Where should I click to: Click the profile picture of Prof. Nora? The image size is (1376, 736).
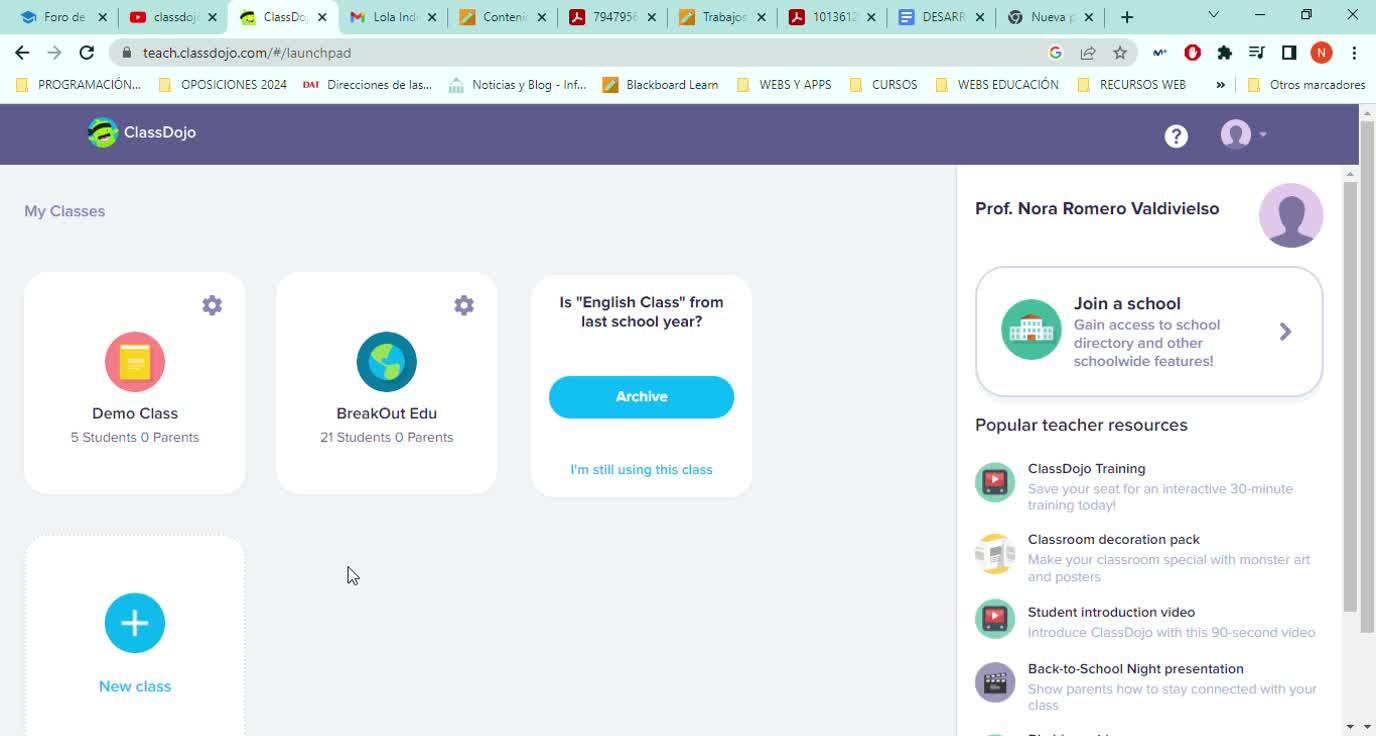(1291, 215)
